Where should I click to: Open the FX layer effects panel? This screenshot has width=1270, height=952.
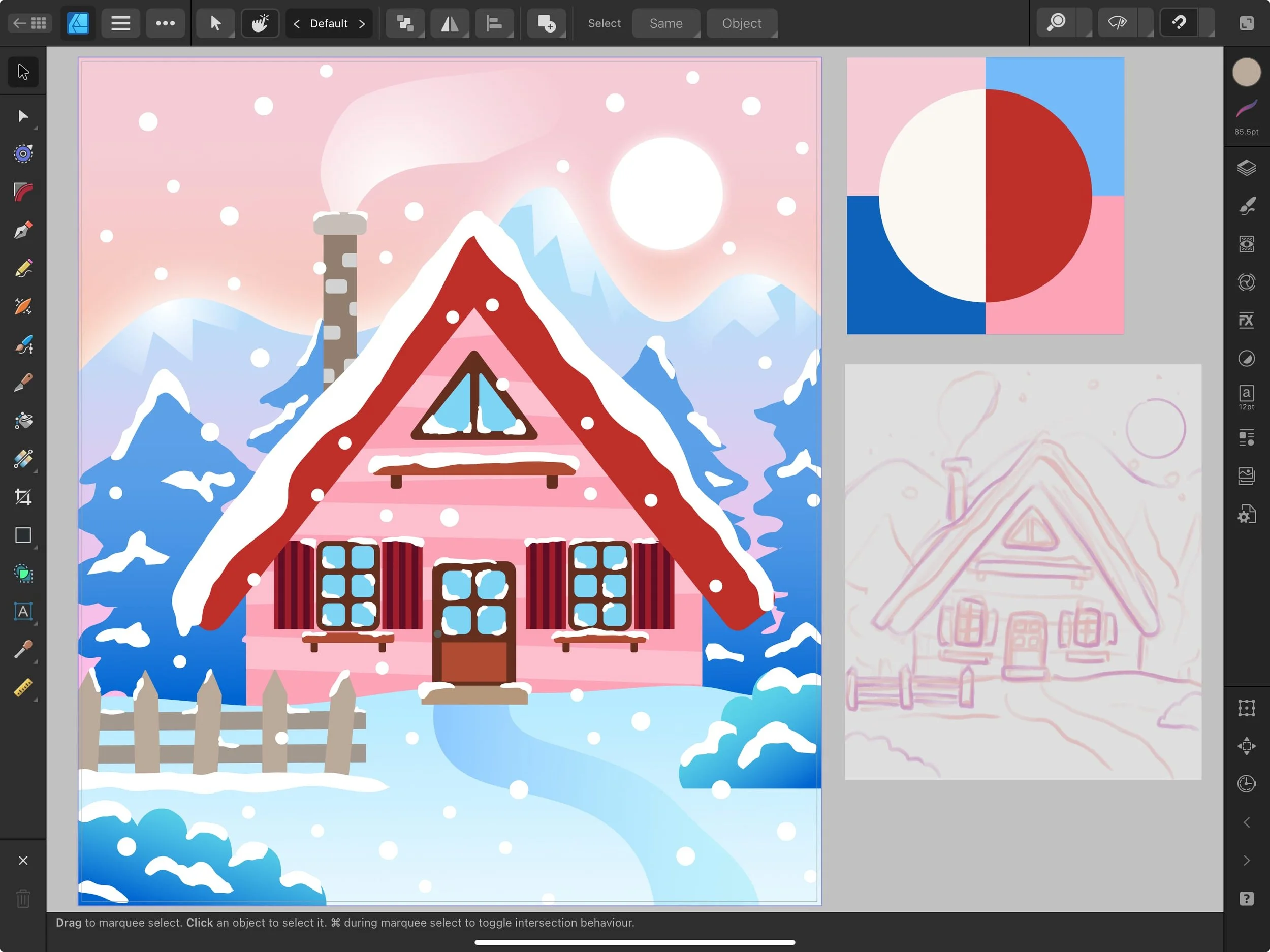point(1246,321)
